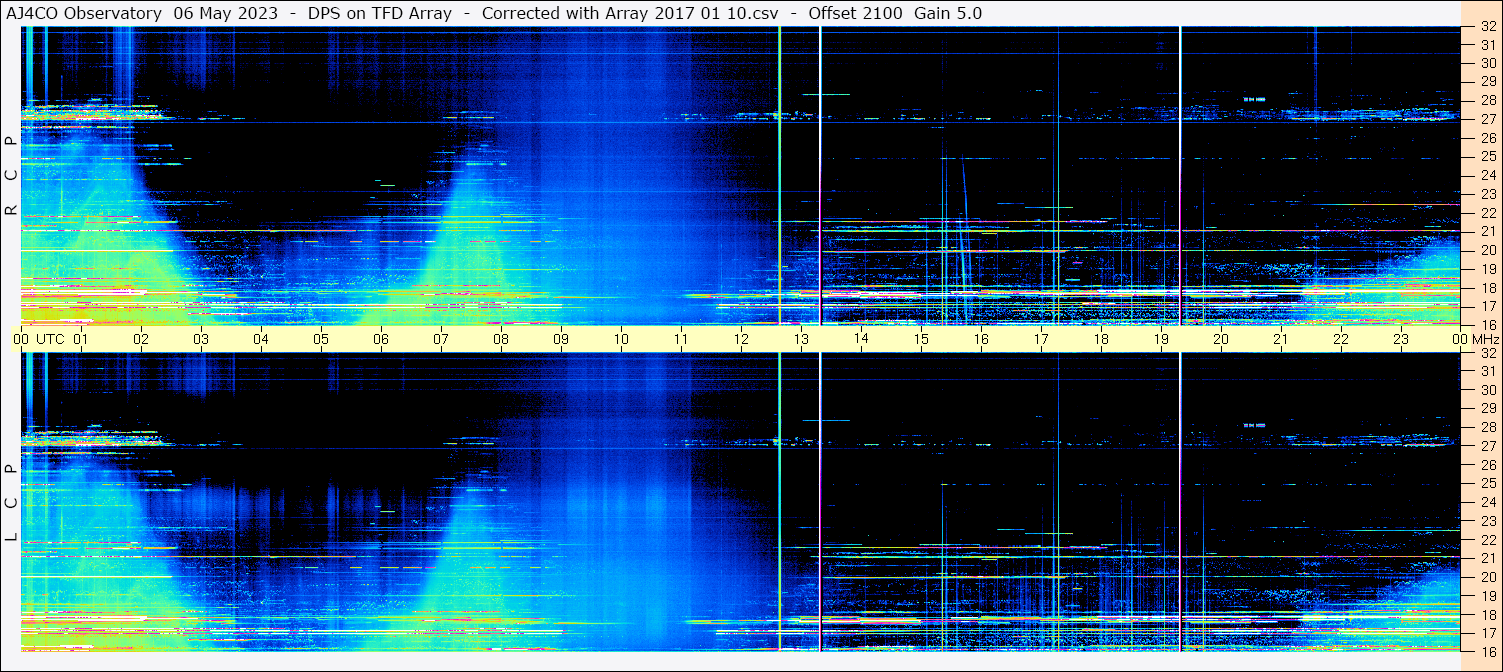This screenshot has height=672, width=1503.
Task: Click the Gain 5.0 text in the header
Action: (x=948, y=13)
